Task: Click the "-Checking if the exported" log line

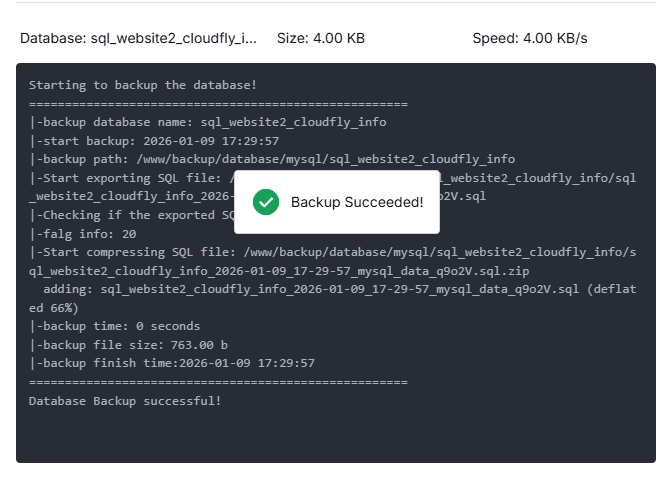Action: pyautogui.click(x=130, y=215)
